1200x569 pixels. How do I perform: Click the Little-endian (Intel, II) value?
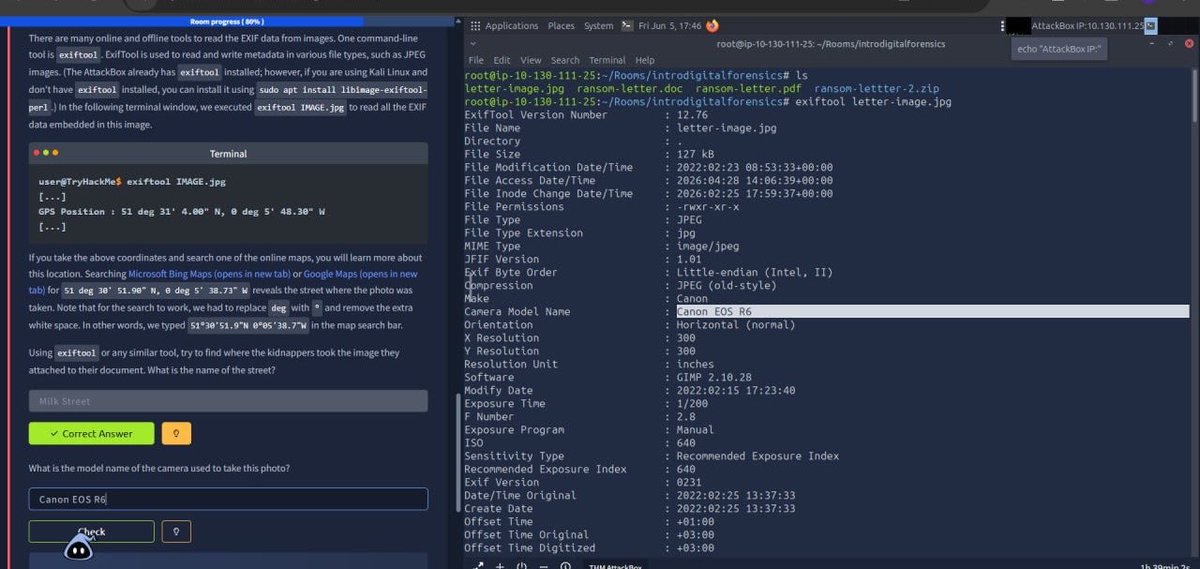(x=753, y=272)
